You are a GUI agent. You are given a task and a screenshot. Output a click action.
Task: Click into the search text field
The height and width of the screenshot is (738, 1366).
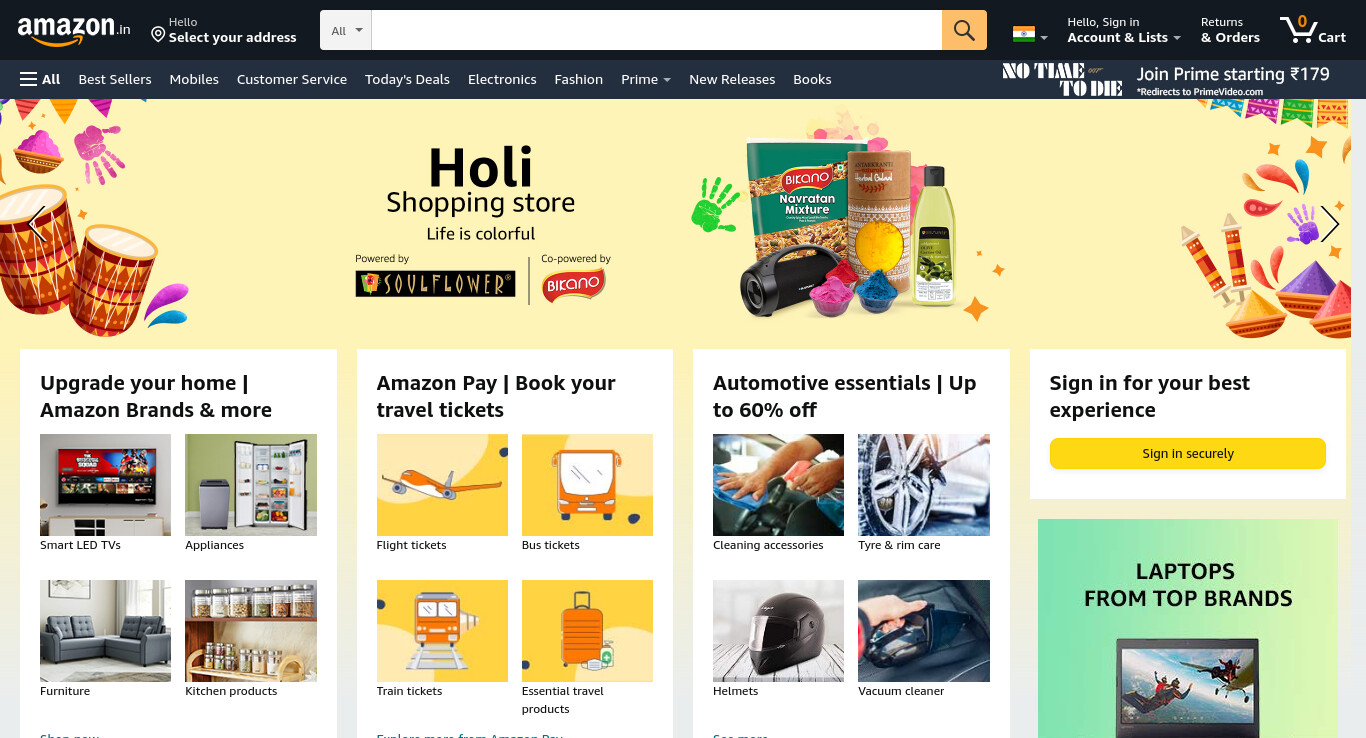[x=656, y=30]
